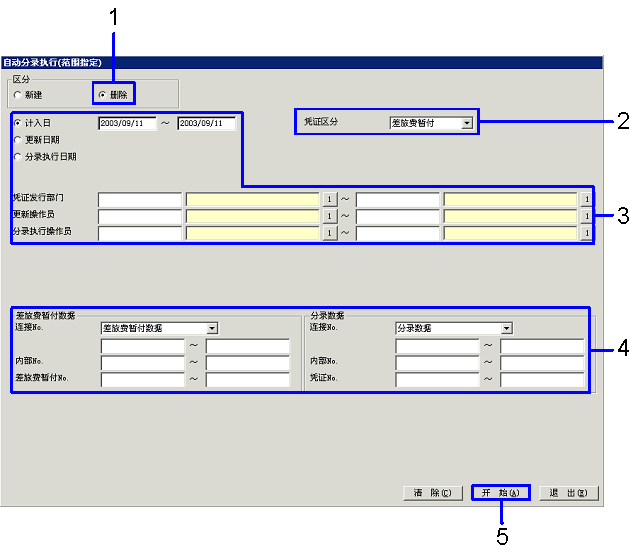Click the 开始(A) button

[x=501, y=493]
